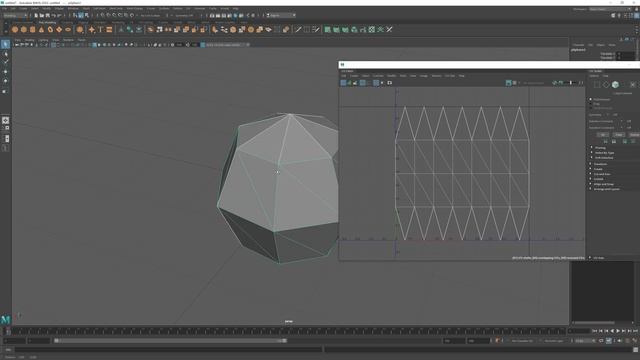
Task: Toggle highlighted UV Editor display icon
Action: pos(509,83)
